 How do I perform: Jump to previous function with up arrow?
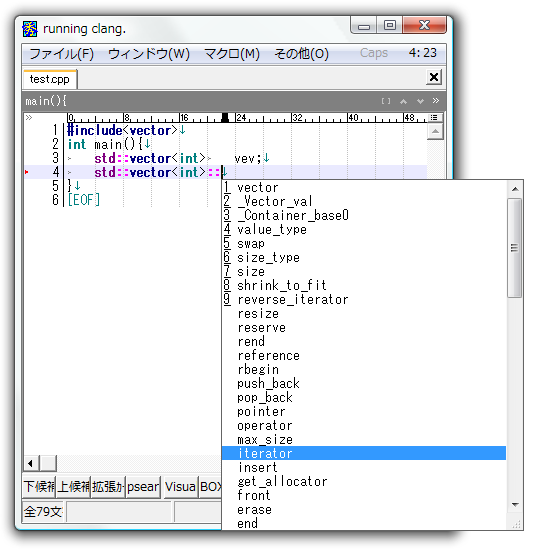403,101
